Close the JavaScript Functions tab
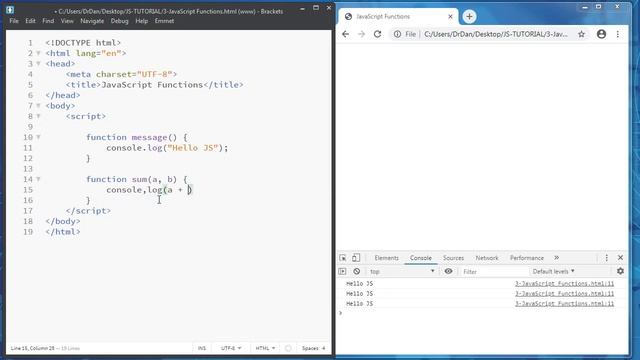This screenshot has height=360, width=640. pyautogui.click(x=450, y=17)
